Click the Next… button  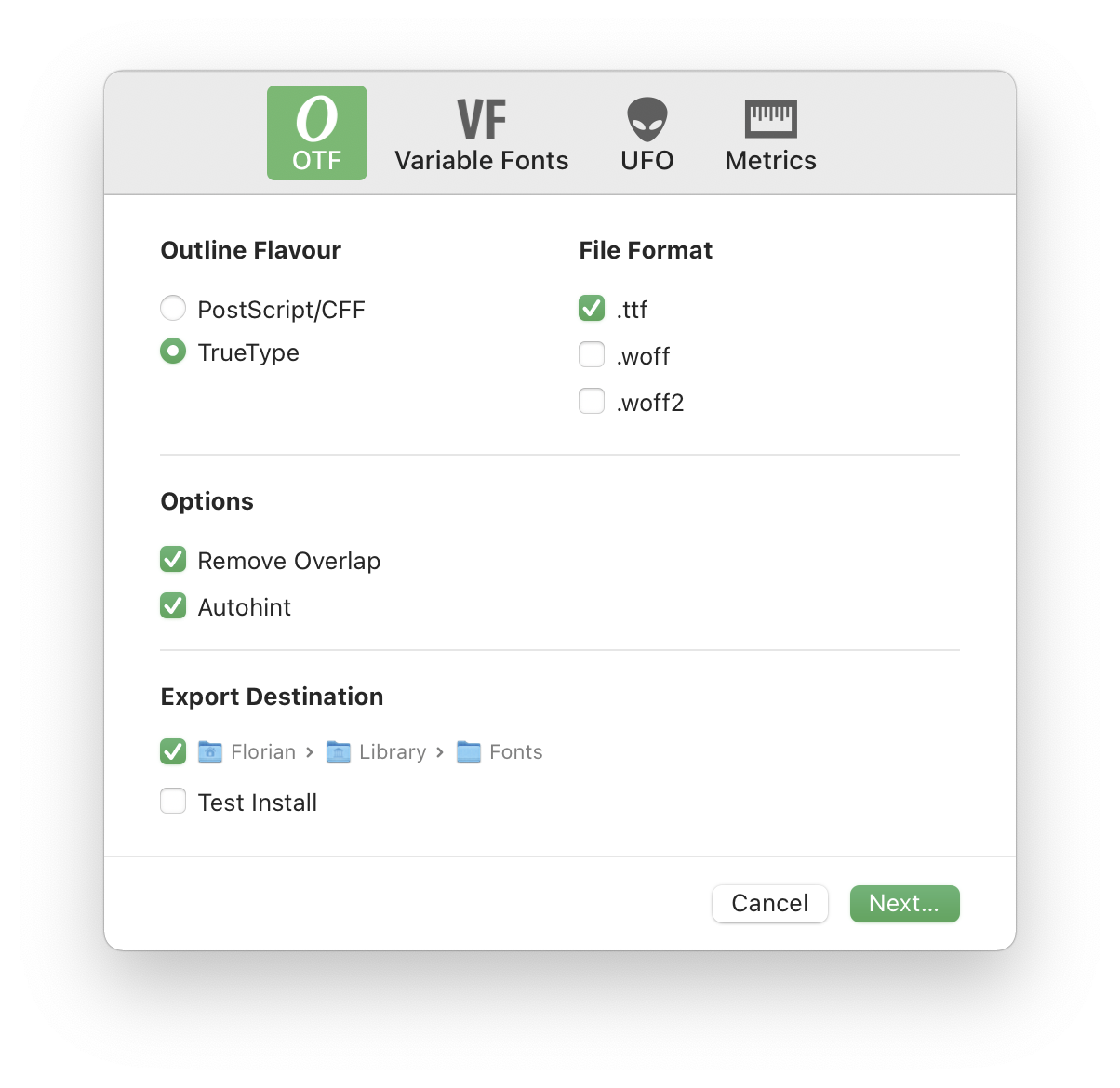(904, 904)
